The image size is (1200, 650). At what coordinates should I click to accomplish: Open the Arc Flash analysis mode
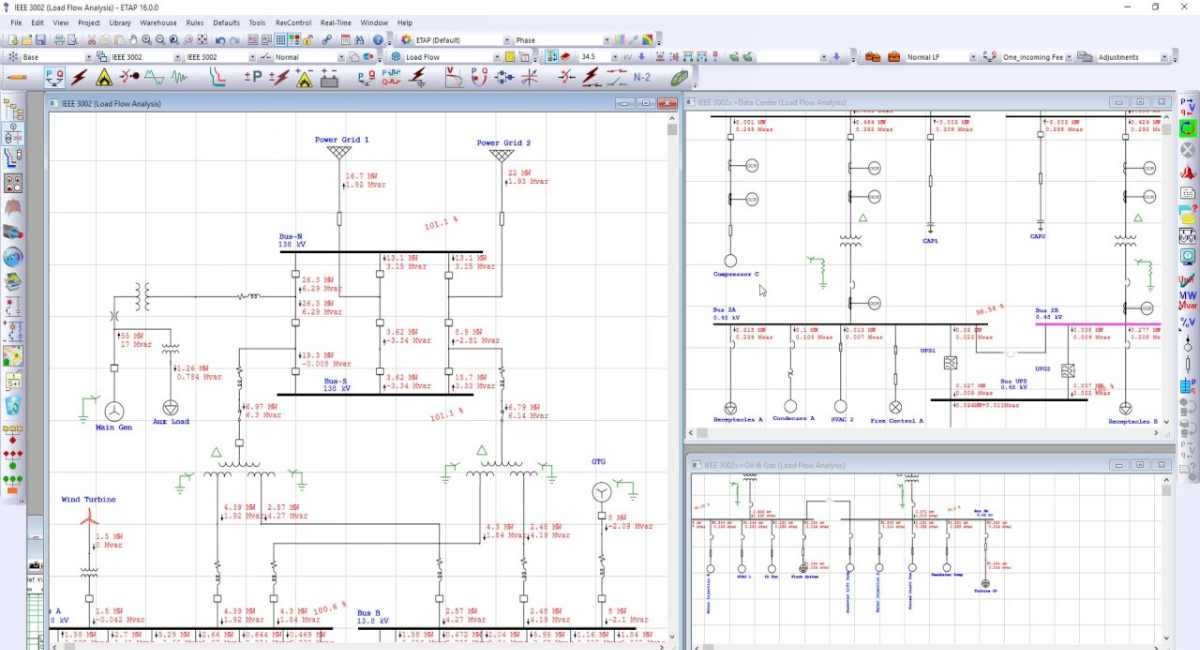click(x=103, y=77)
